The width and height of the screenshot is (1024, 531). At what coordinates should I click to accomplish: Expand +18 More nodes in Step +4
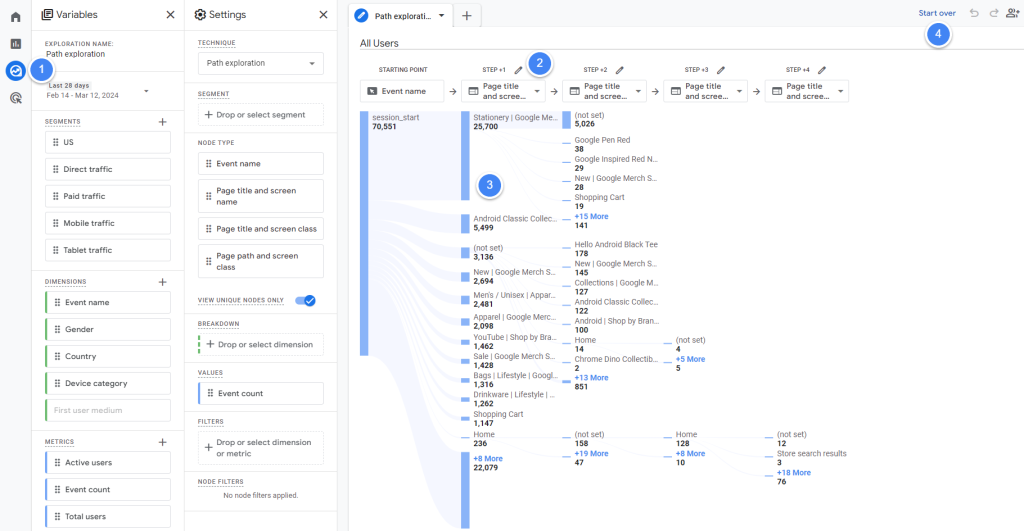point(793,473)
